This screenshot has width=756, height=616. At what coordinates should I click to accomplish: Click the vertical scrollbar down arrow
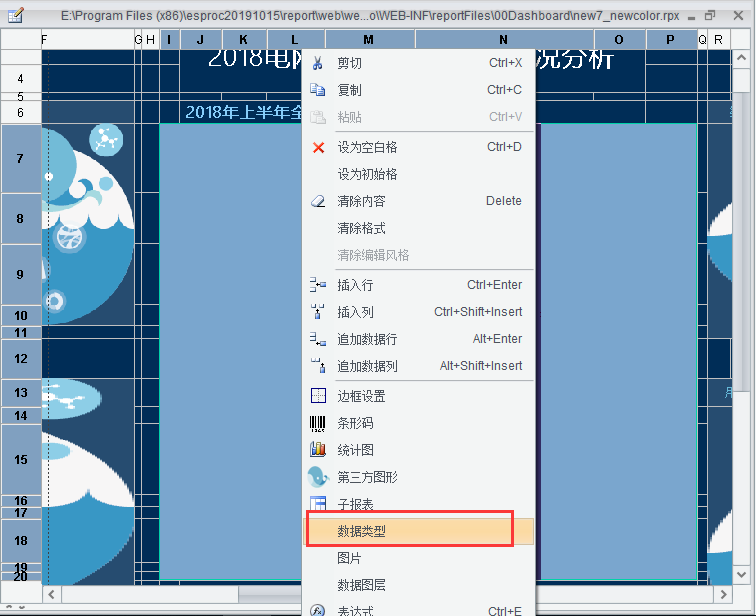[x=741, y=574]
